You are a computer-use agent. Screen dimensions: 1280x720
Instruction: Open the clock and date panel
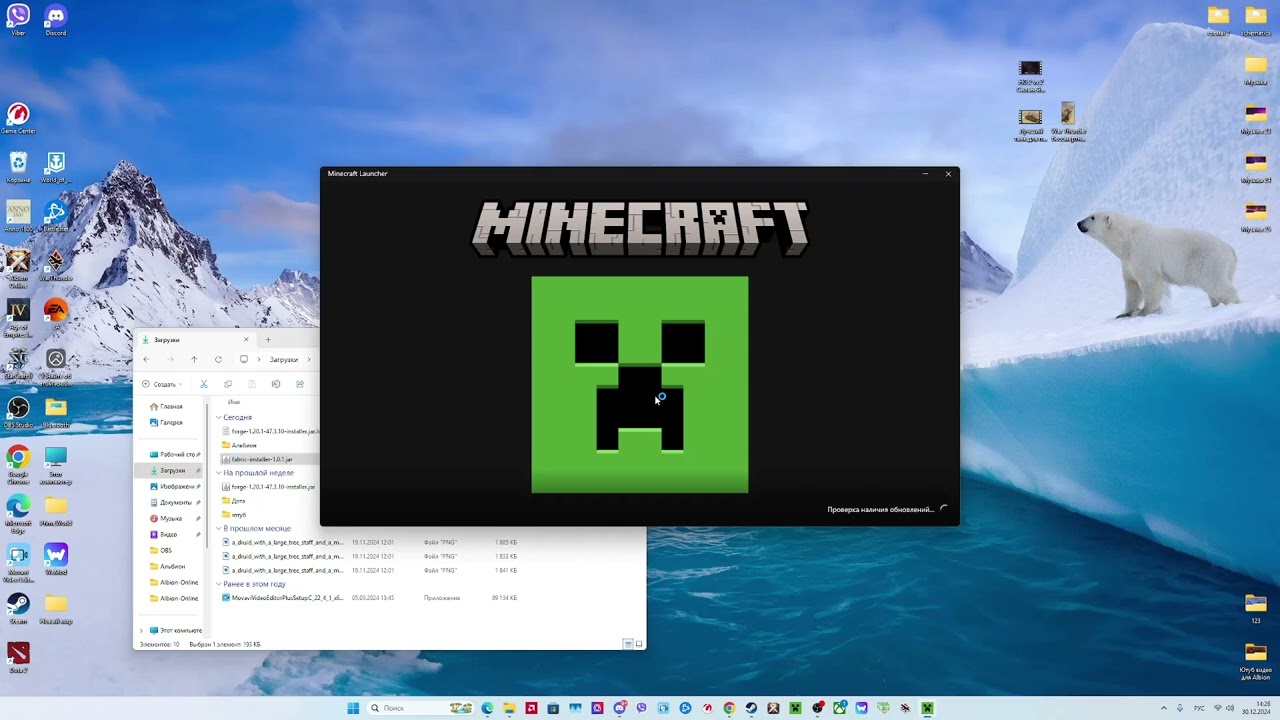pyautogui.click(x=1257, y=708)
